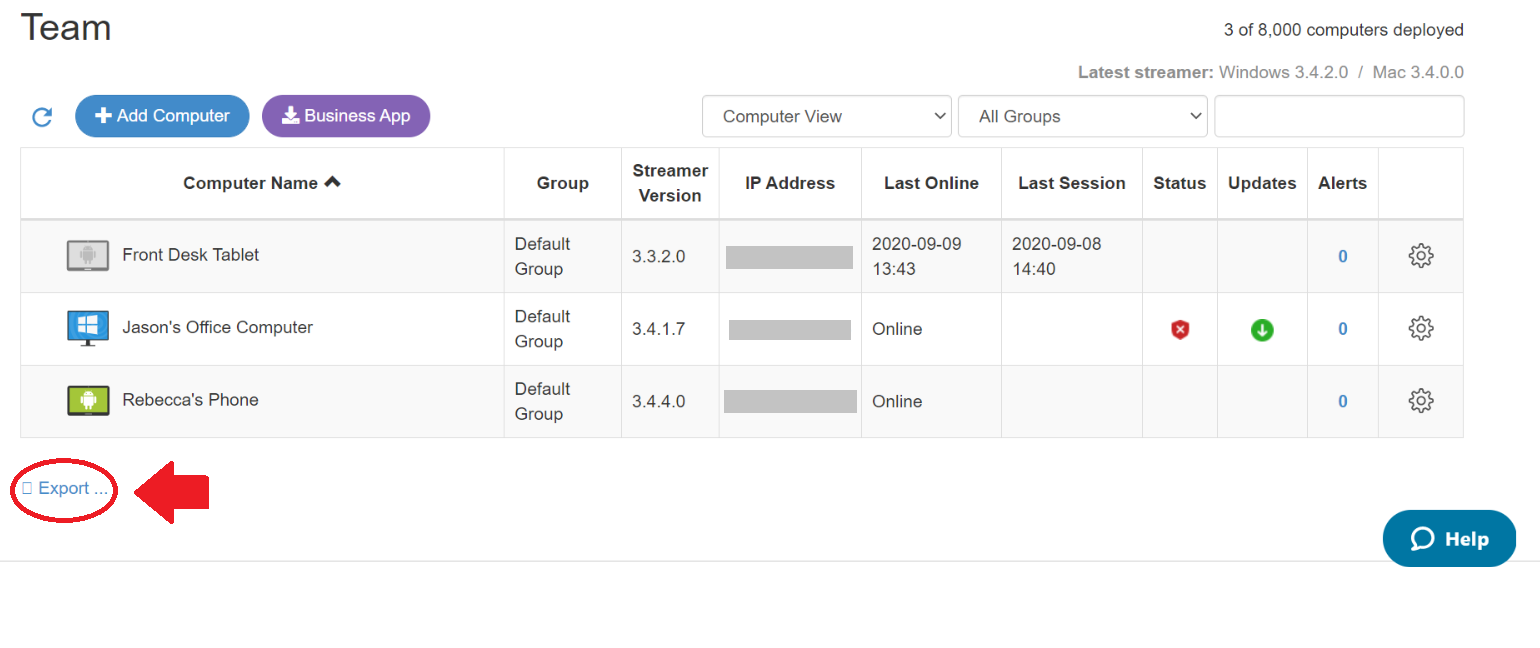This screenshot has height=648, width=1540.
Task: Click the refresh list icon
Action: click(x=42, y=117)
